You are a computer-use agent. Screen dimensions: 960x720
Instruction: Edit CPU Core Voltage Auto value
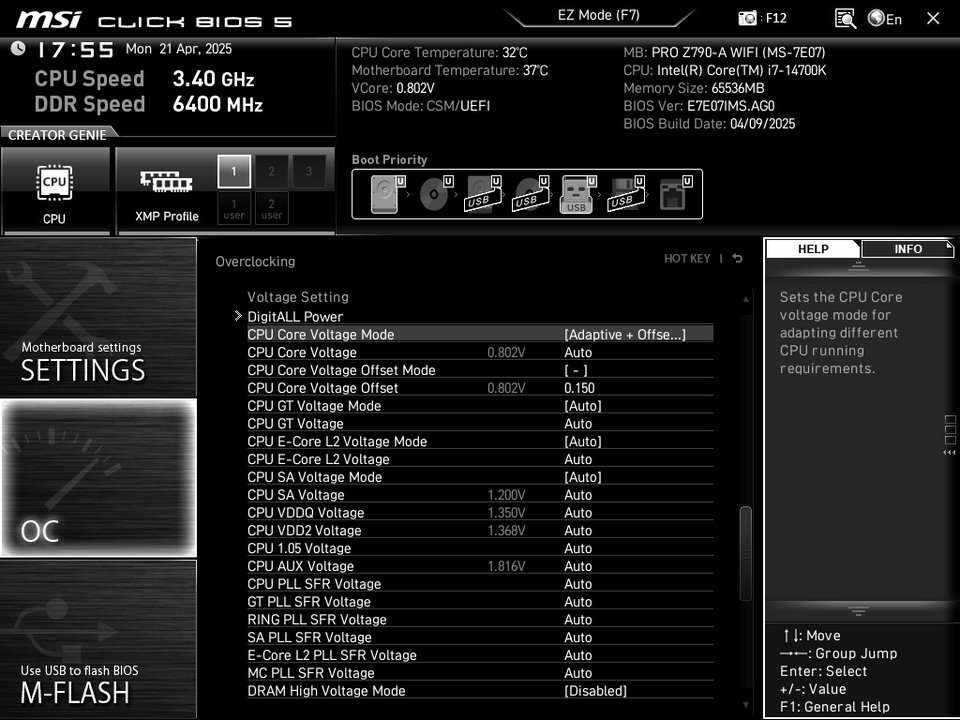tap(578, 352)
